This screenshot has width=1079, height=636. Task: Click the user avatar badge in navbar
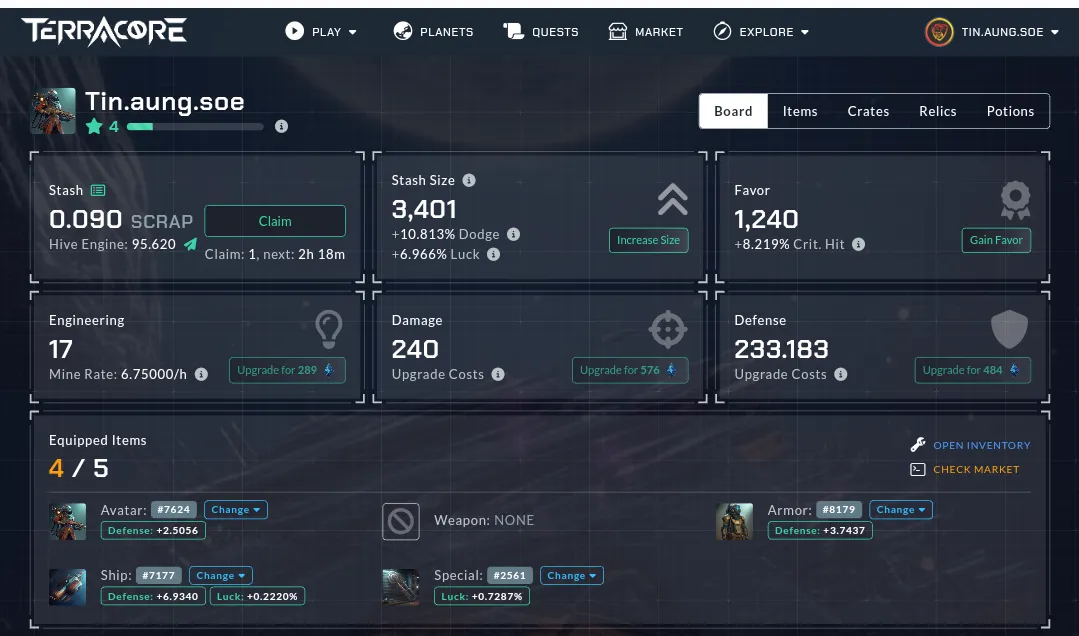click(x=939, y=32)
